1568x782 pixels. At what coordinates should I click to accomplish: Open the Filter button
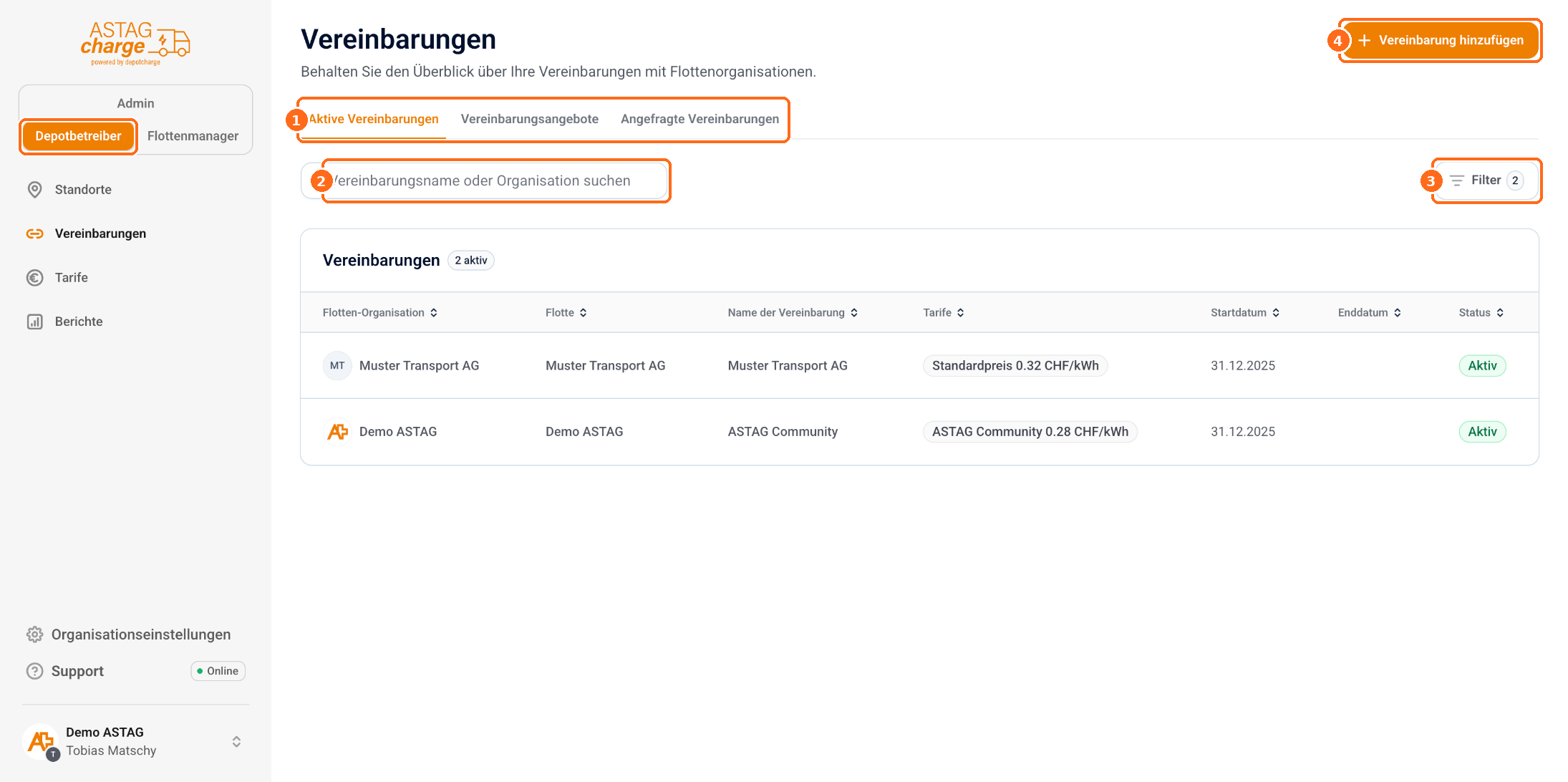point(1486,180)
